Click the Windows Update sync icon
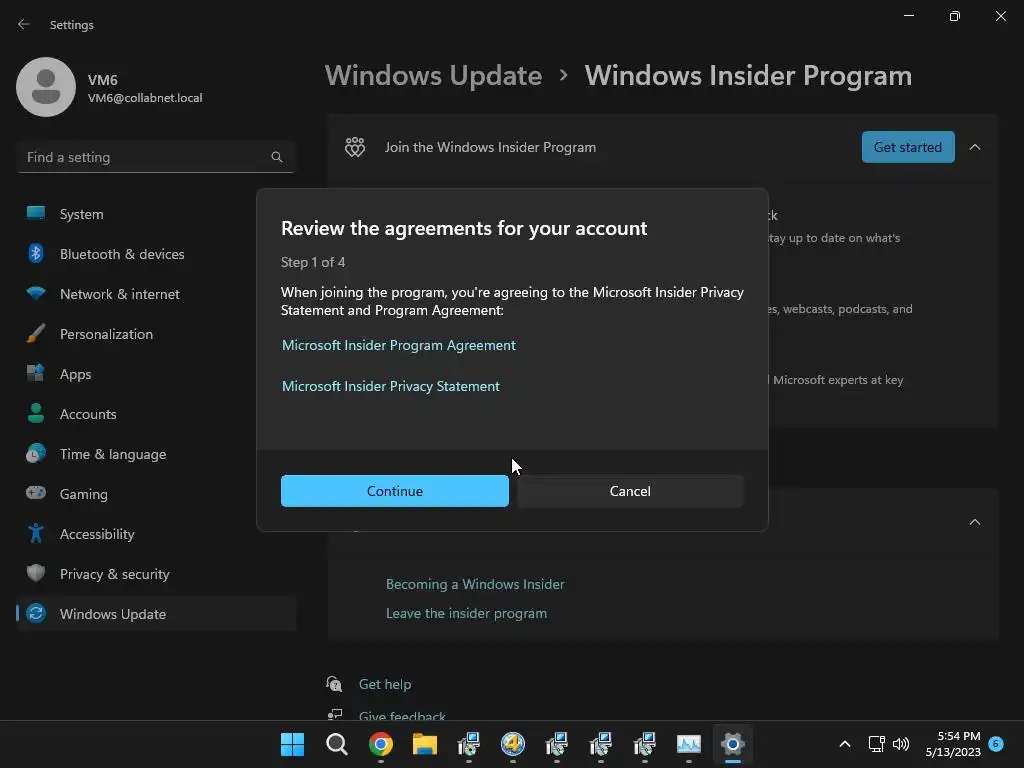Image resolution: width=1024 pixels, height=768 pixels. (36, 613)
